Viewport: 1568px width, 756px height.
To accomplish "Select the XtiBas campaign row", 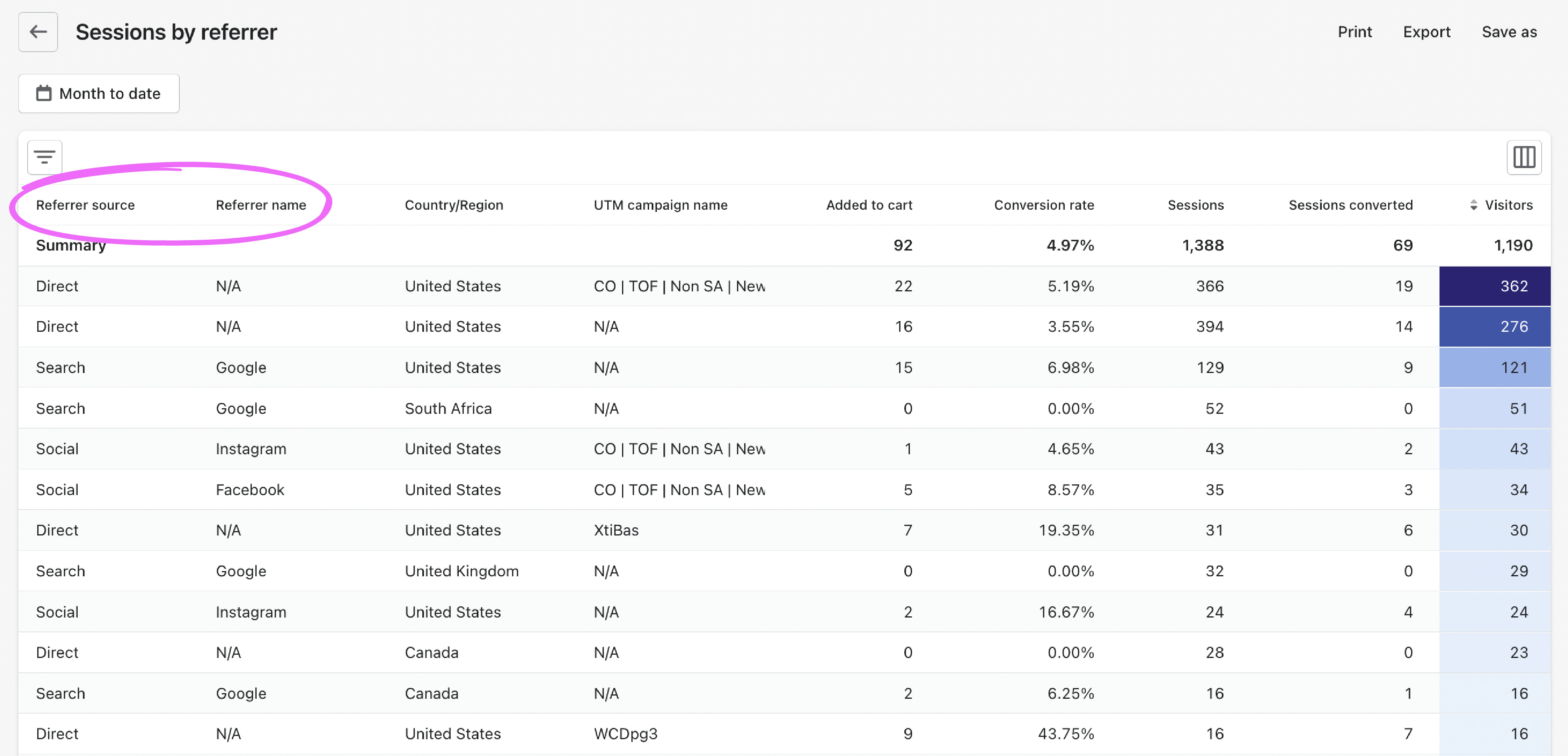I will pyautogui.click(x=616, y=530).
